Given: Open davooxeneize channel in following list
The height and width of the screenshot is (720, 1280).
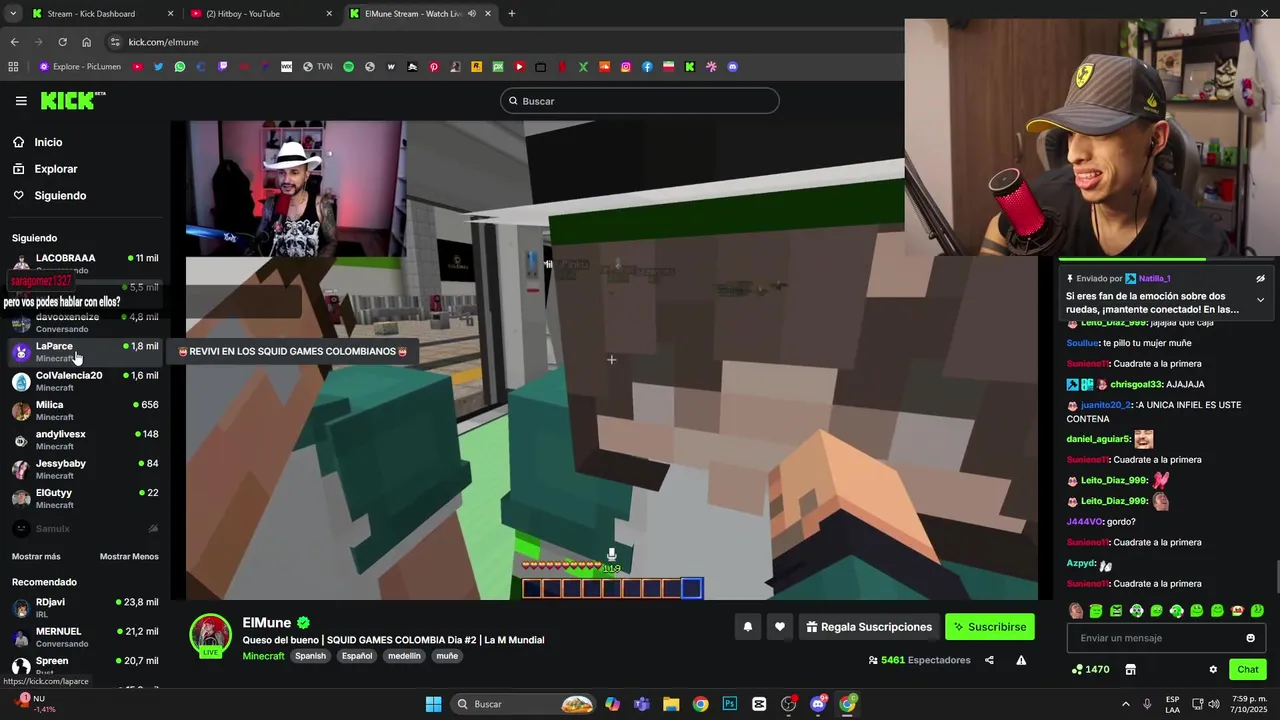Looking at the screenshot, I should click(85, 322).
